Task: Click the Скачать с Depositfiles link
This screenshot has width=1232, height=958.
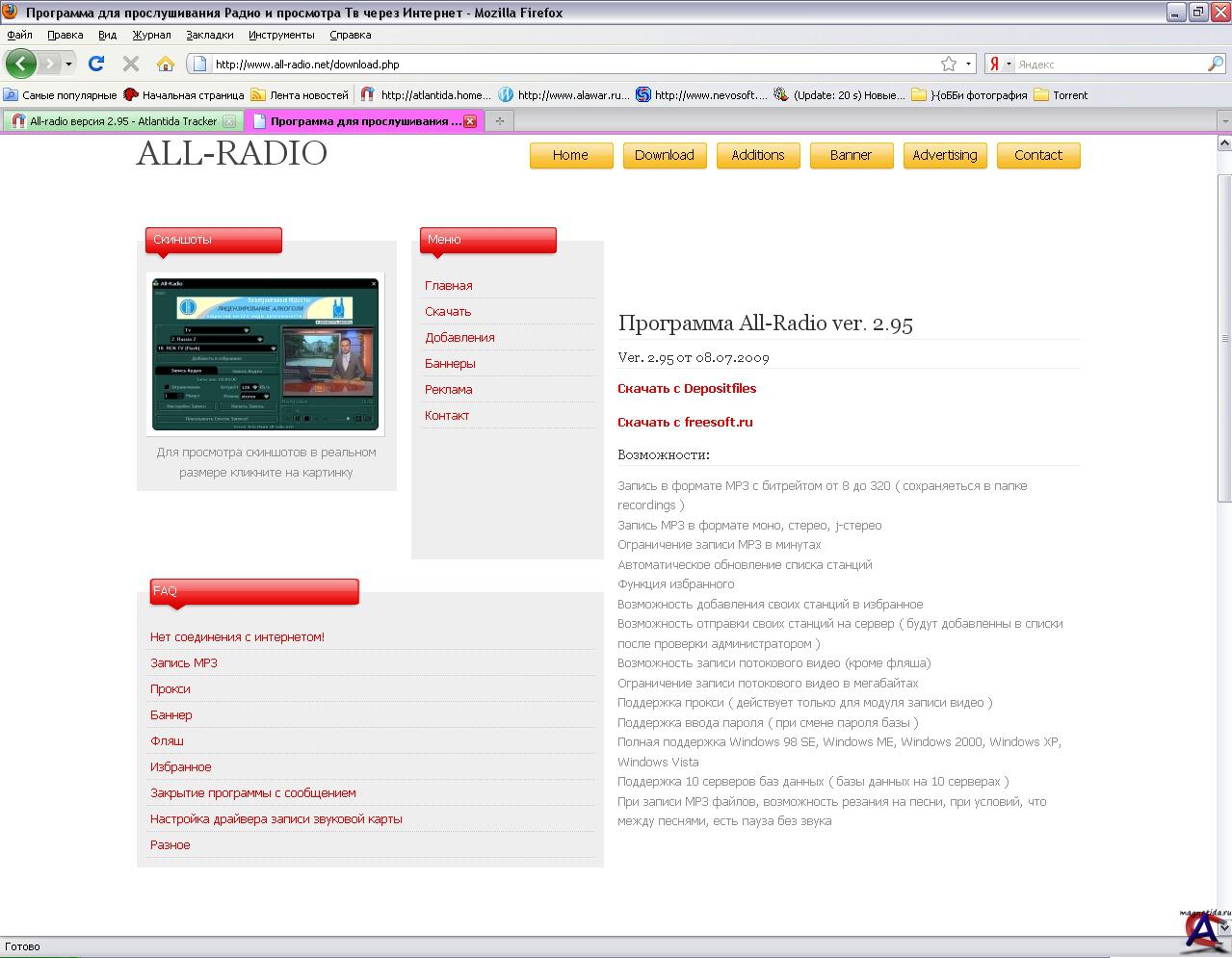Action: [x=687, y=389]
